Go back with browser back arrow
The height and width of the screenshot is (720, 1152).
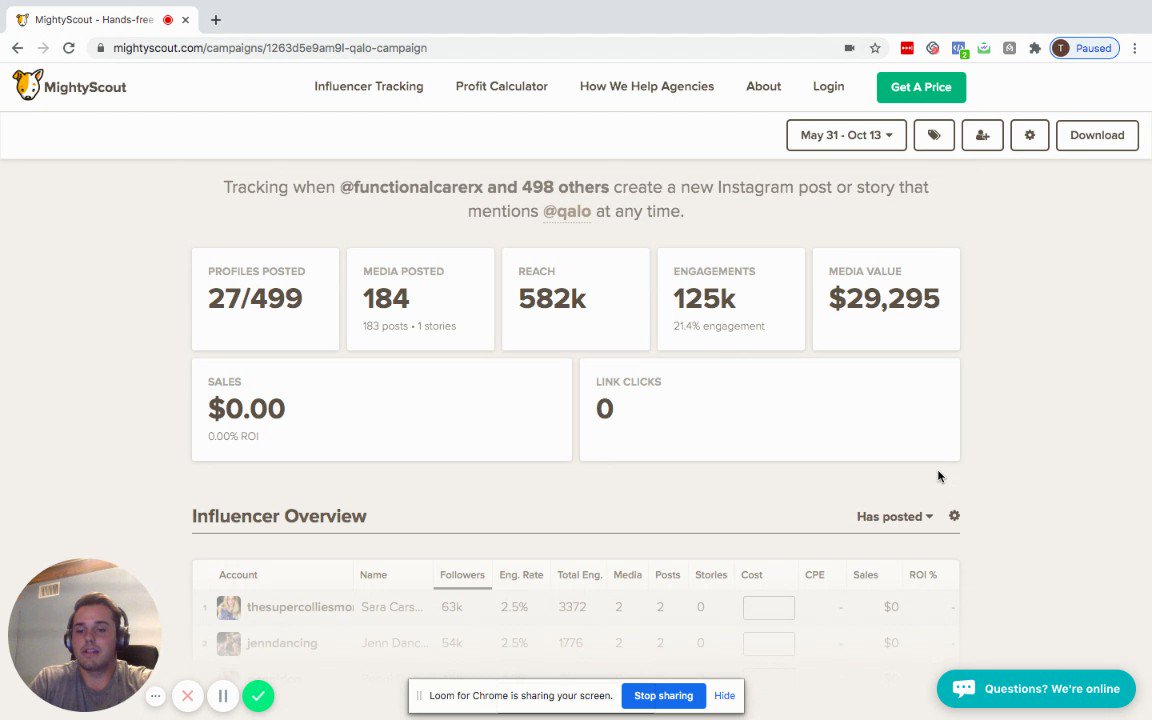(18, 48)
